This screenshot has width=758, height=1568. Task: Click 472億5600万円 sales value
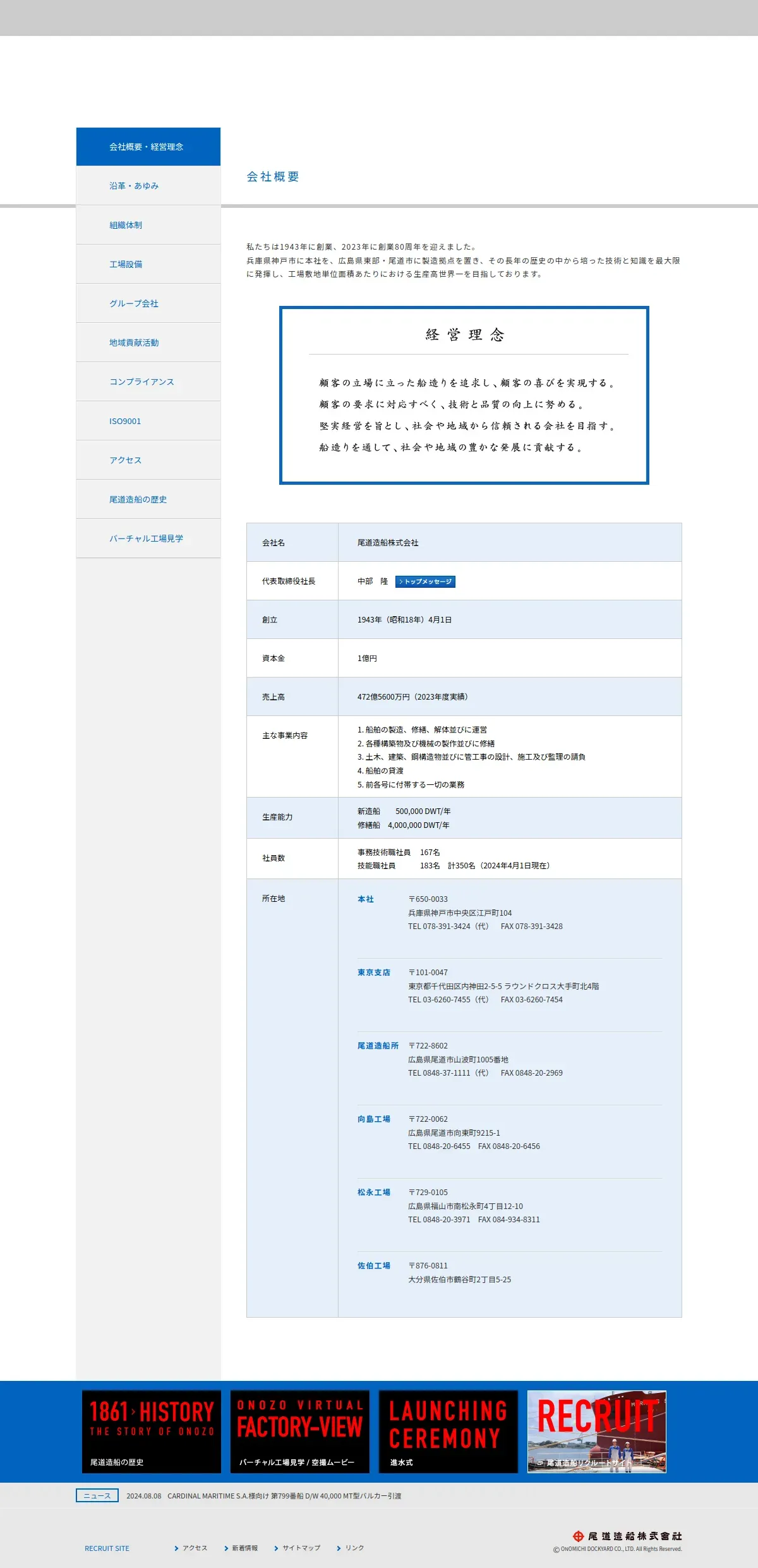412,697
